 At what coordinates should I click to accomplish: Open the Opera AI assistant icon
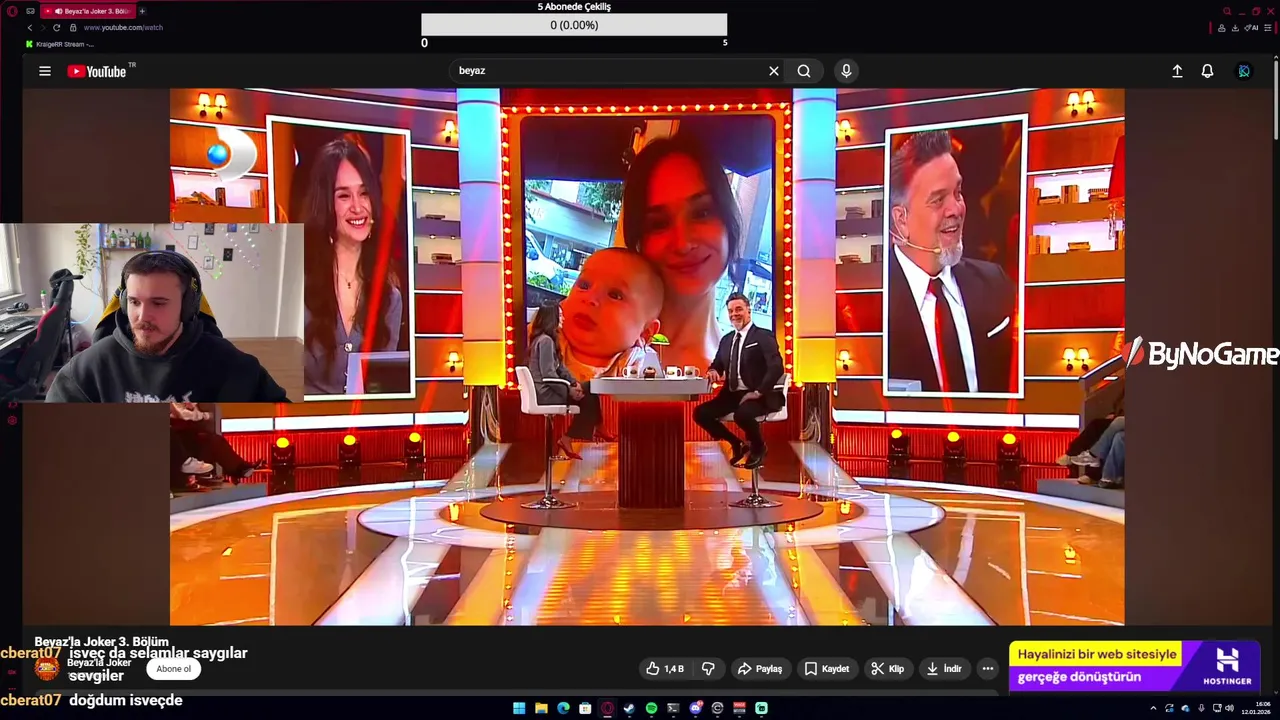coord(1251,28)
